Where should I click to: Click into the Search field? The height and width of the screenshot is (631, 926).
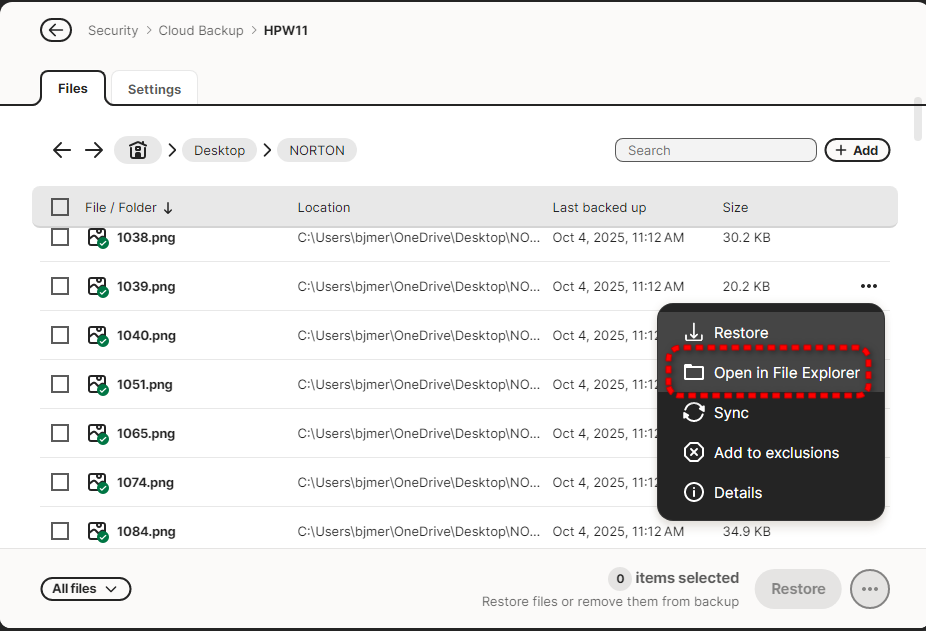coord(716,150)
